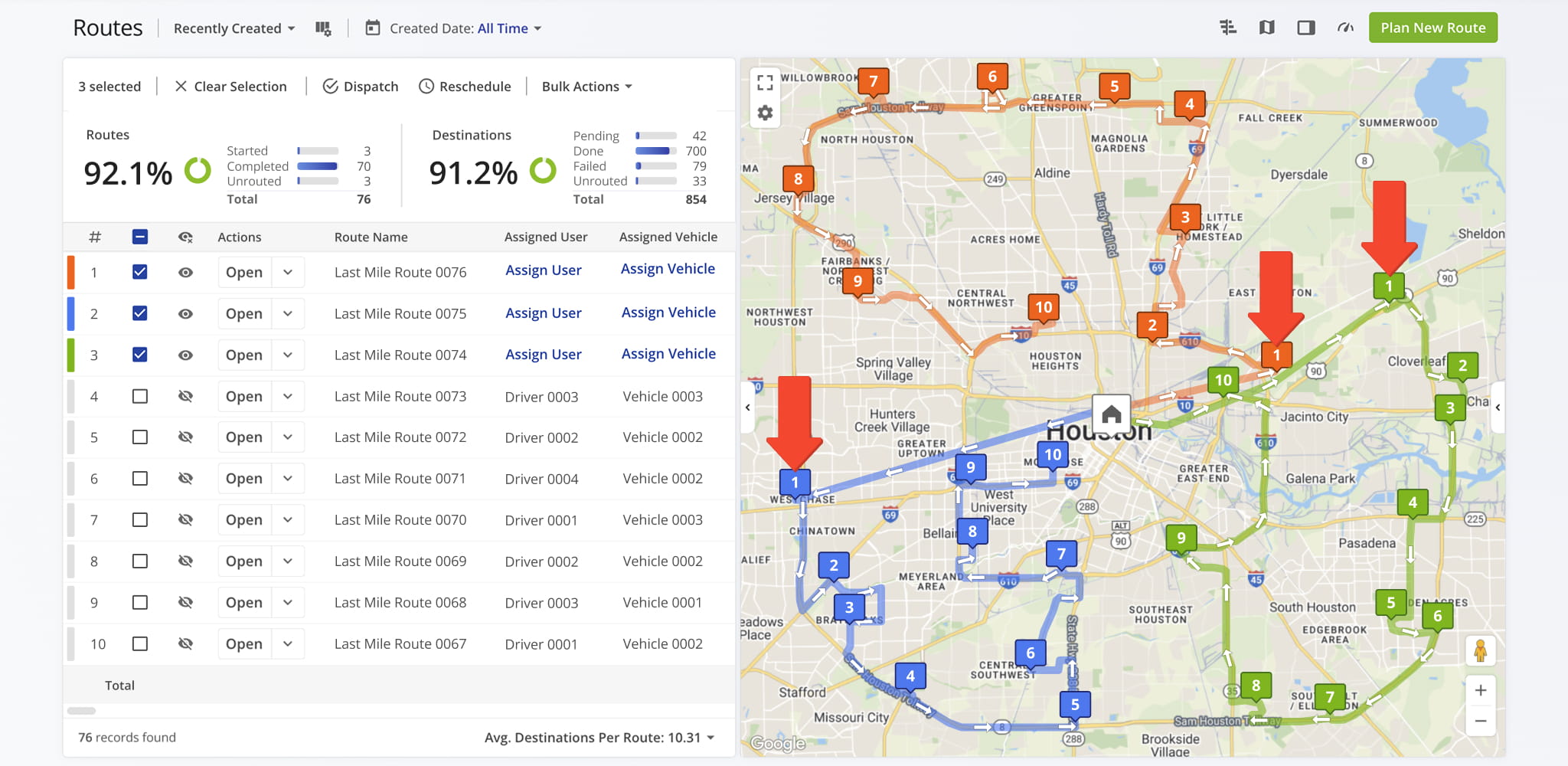Hide Last Mile Route 0075 from the map
1568x766 pixels.
185,314
